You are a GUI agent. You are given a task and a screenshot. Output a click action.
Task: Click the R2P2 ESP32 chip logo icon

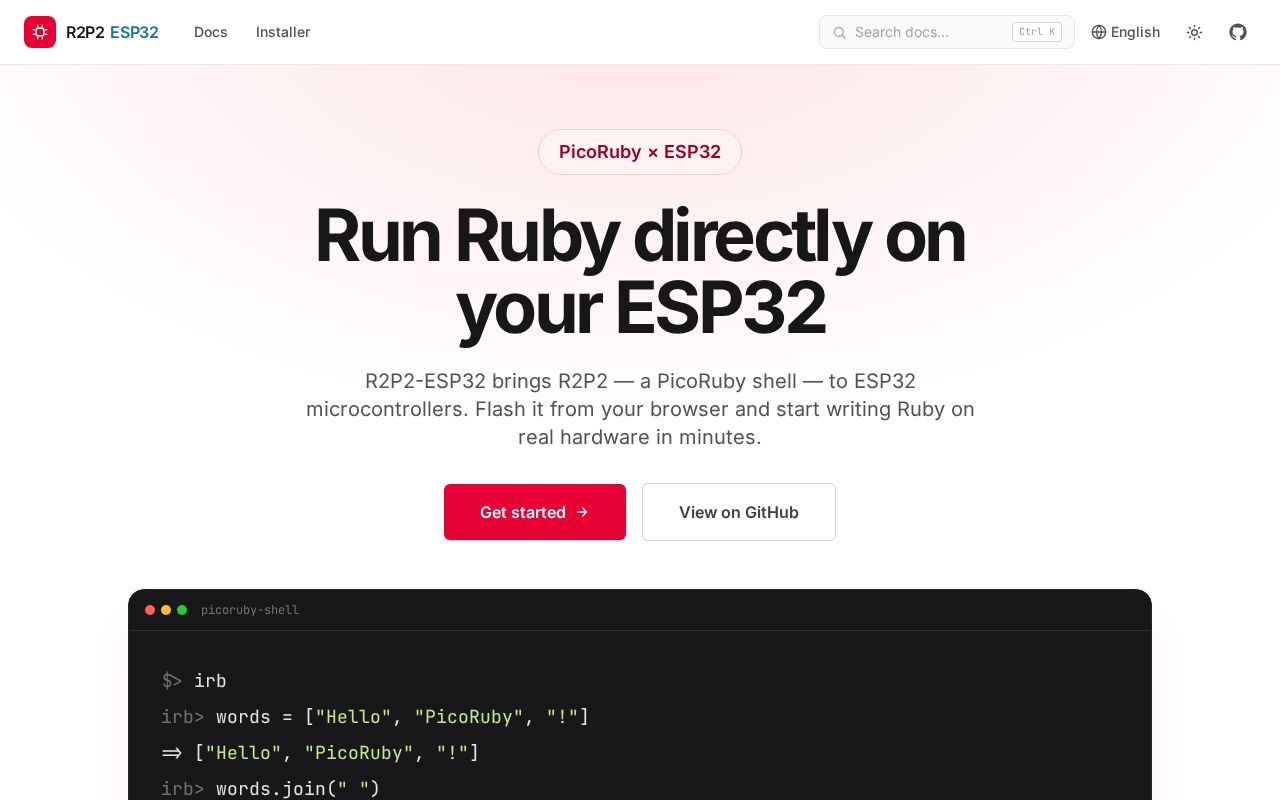pos(40,32)
